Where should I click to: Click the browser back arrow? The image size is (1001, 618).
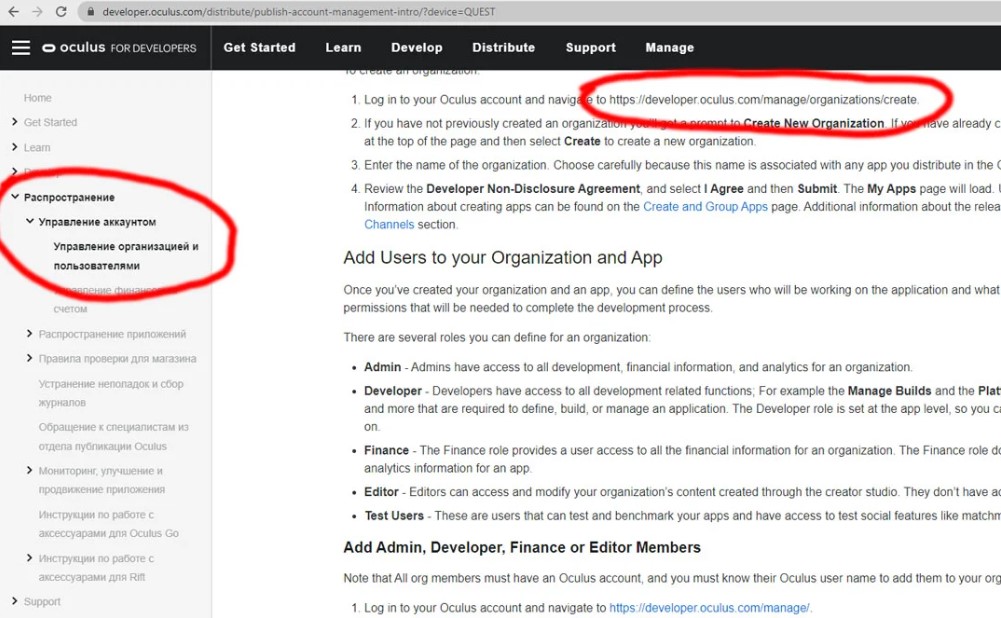(x=13, y=12)
